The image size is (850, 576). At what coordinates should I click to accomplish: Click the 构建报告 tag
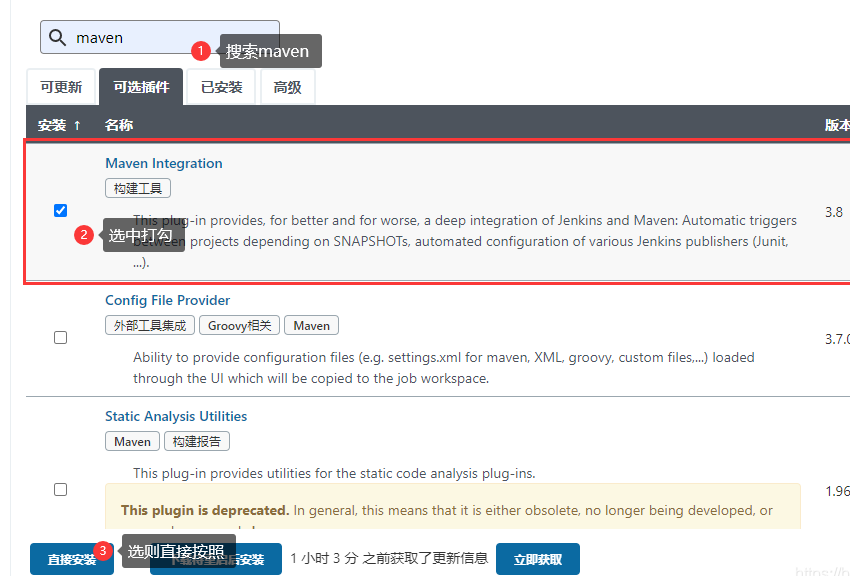coord(197,441)
